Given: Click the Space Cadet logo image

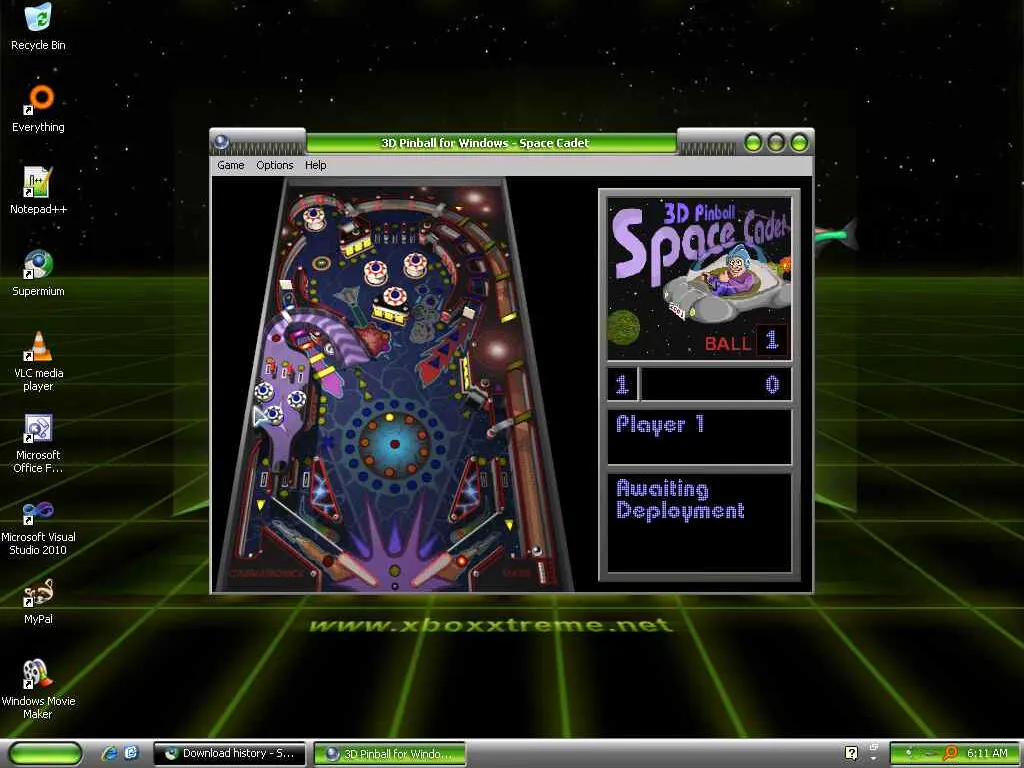Looking at the screenshot, I should point(699,278).
